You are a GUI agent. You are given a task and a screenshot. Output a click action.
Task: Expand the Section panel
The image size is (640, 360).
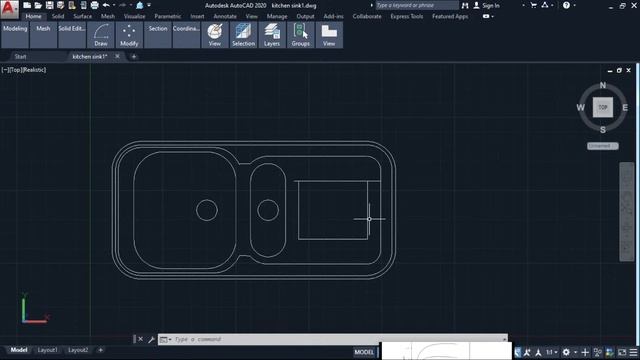(158, 35)
